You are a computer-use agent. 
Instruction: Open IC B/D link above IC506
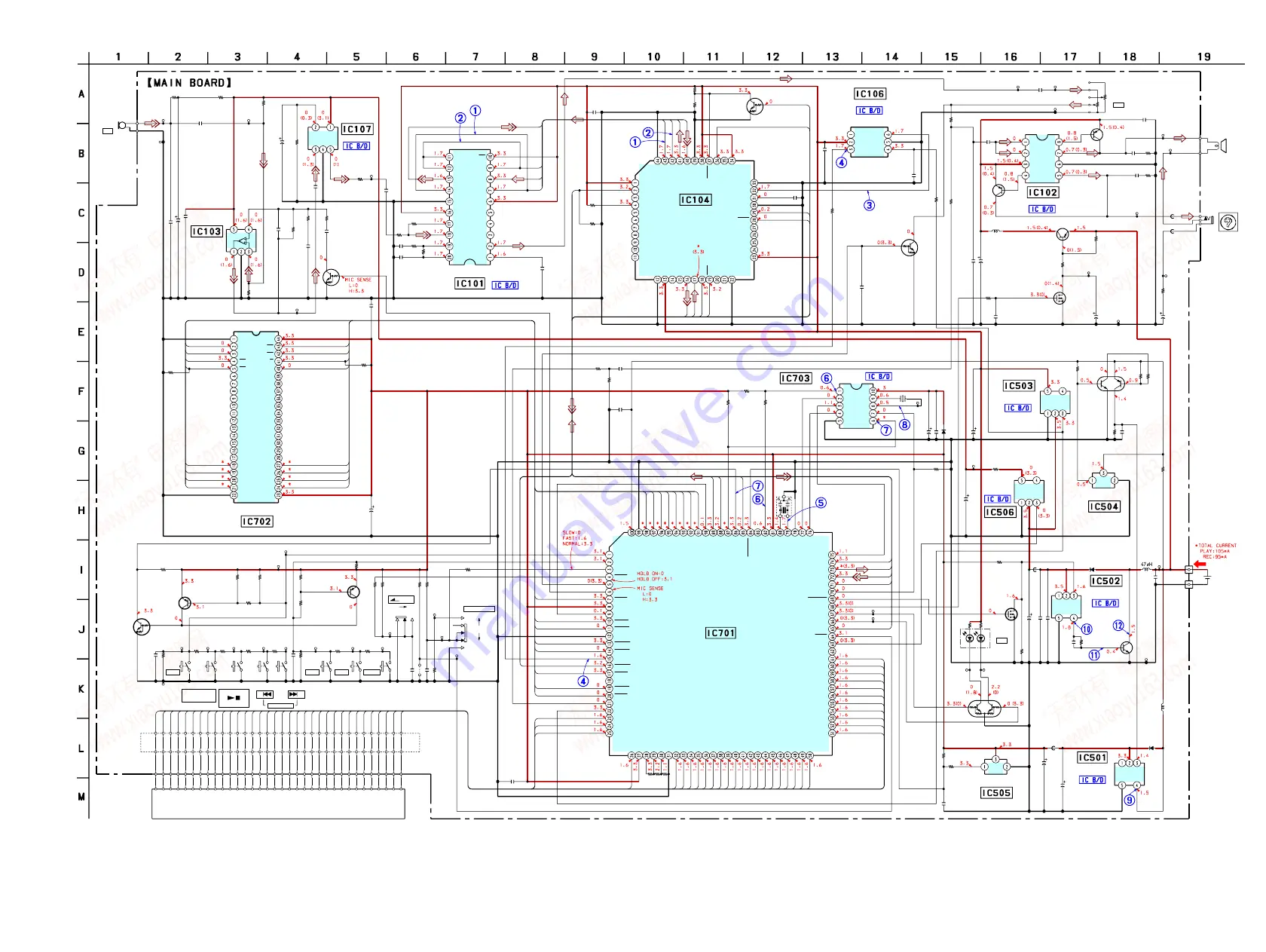[x=998, y=500]
